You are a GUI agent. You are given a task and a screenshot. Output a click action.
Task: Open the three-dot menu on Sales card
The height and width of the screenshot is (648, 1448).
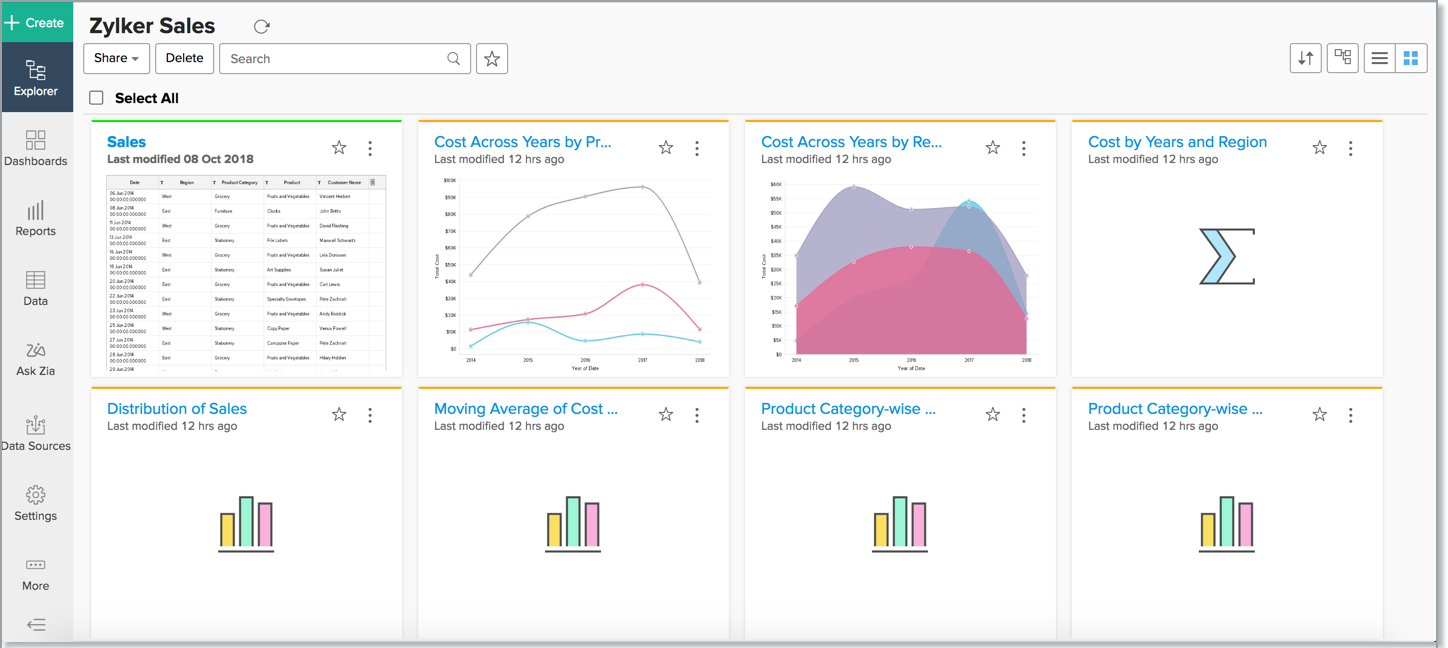(x=370, y=148)
